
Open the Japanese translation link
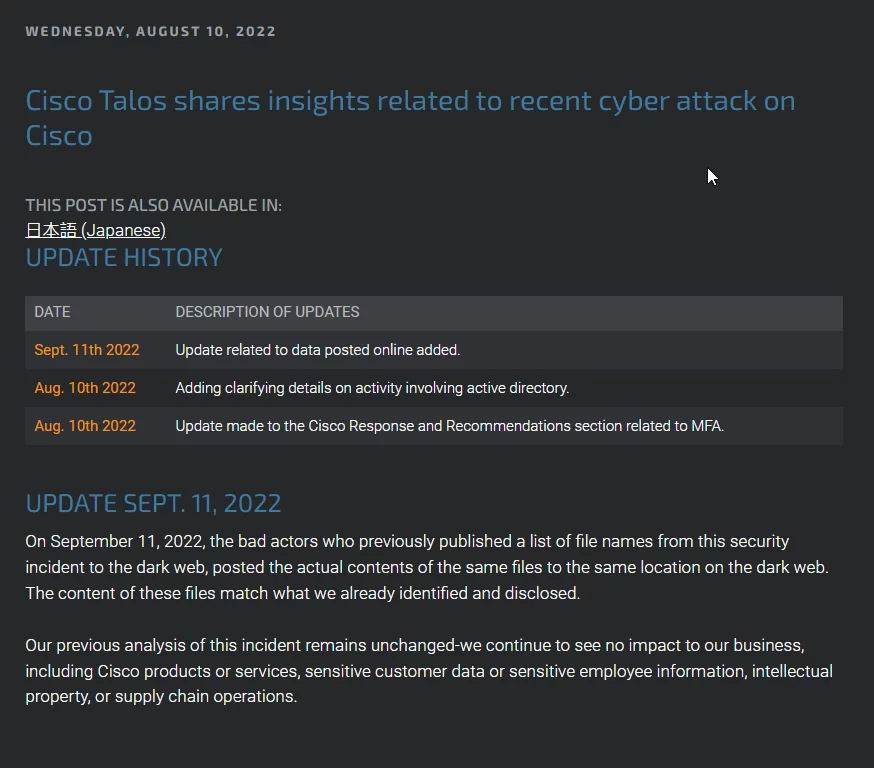coord(95,230)
